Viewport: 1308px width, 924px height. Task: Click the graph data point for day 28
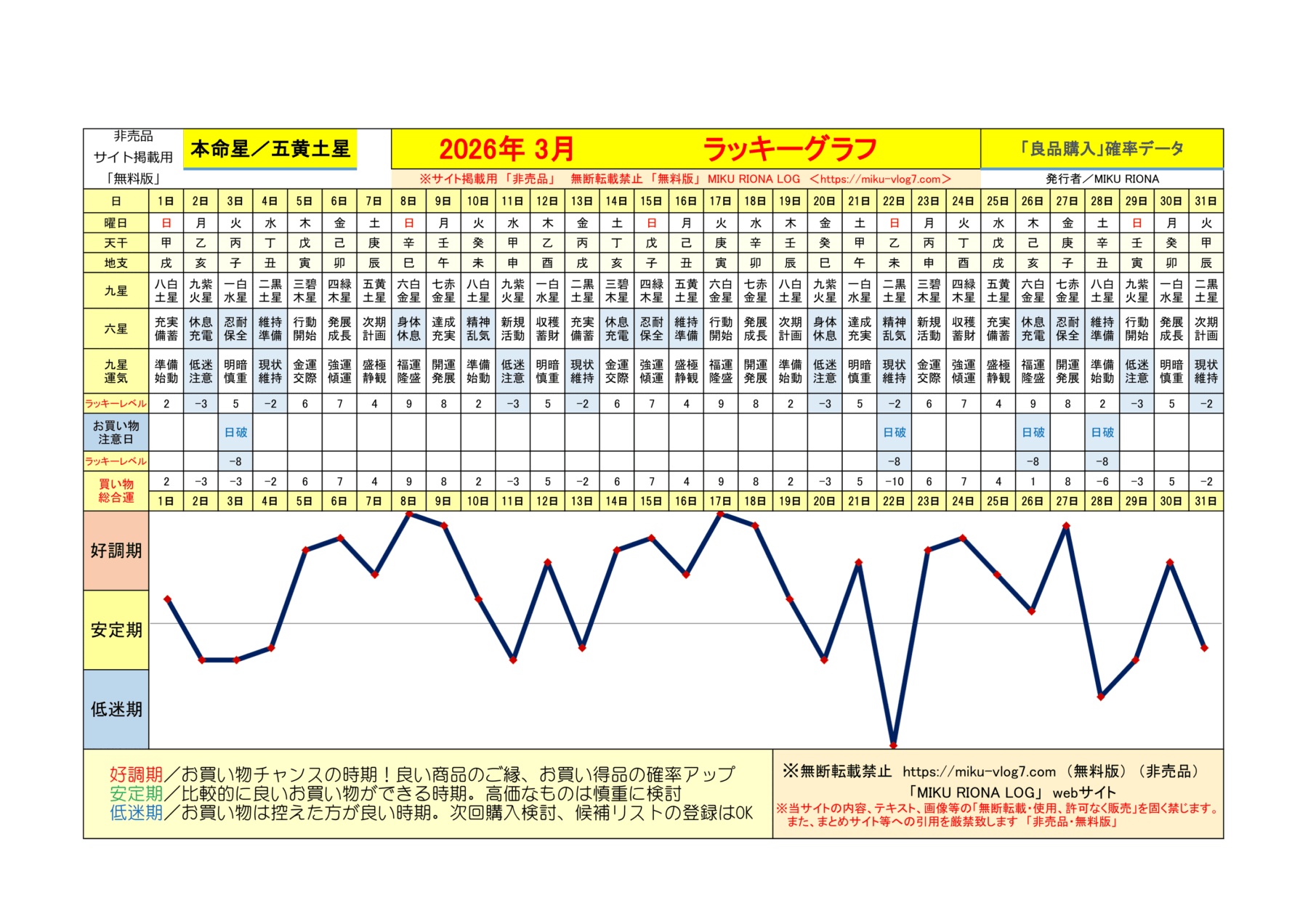[1101, 696]
